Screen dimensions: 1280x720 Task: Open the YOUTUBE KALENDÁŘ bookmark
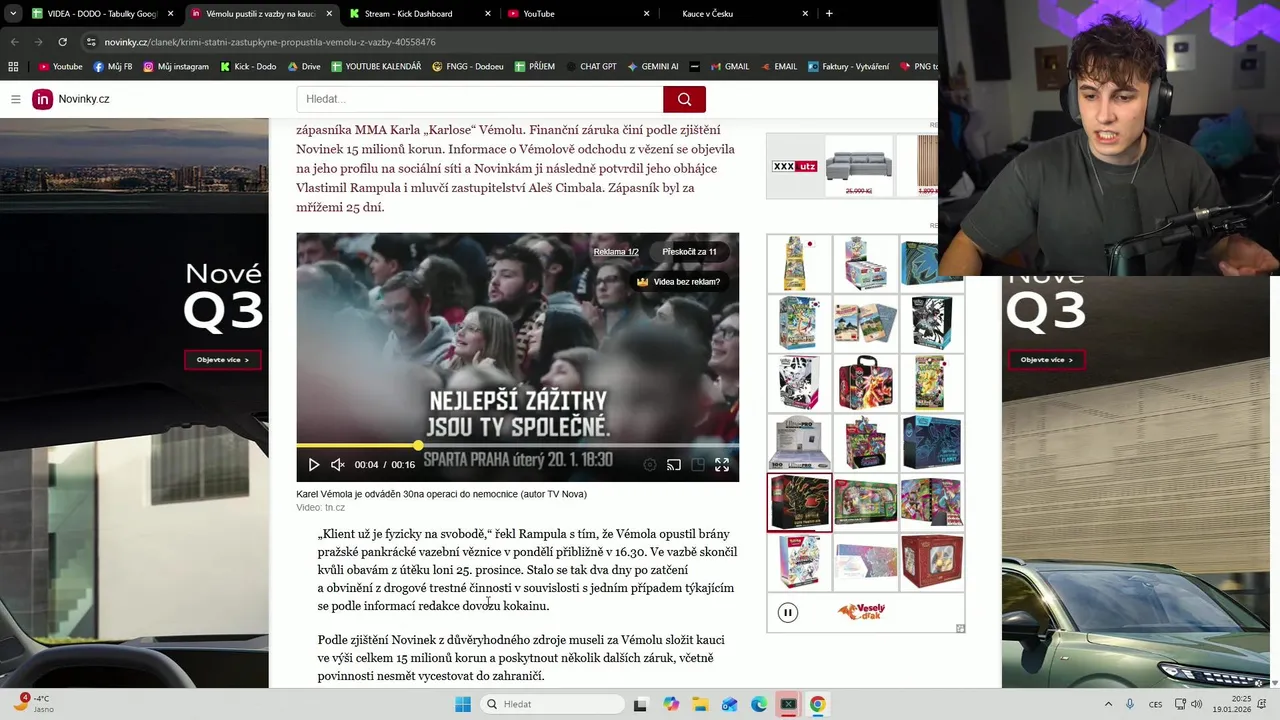pos(376,67)
